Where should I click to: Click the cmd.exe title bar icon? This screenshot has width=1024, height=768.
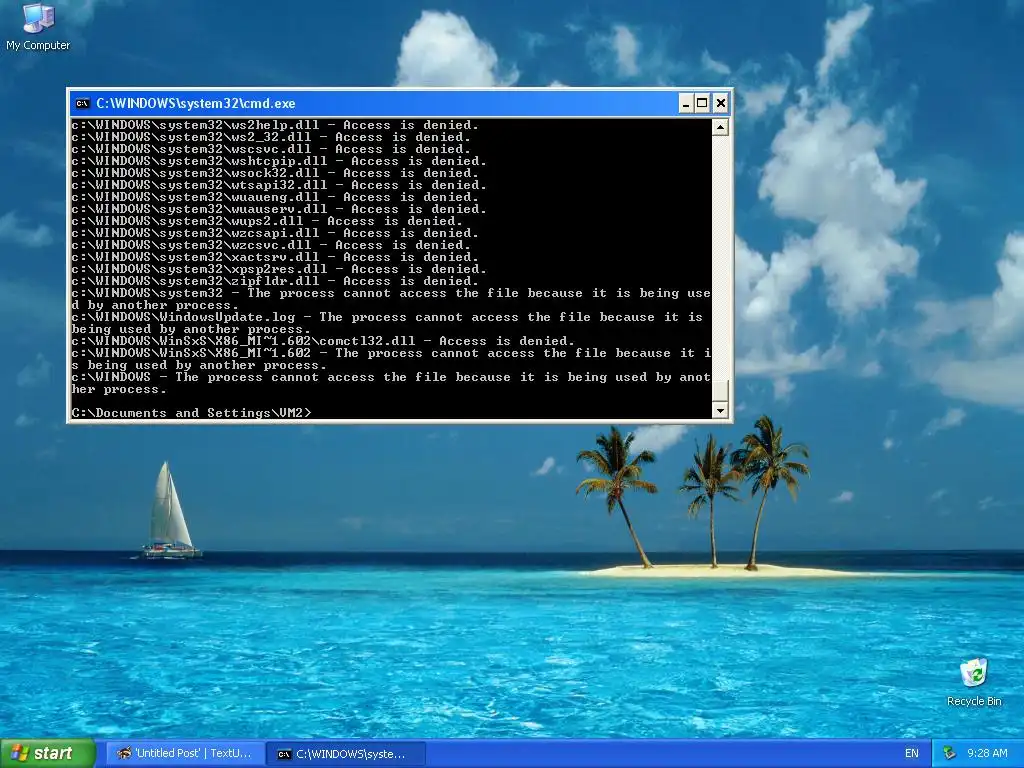[82, 103]
